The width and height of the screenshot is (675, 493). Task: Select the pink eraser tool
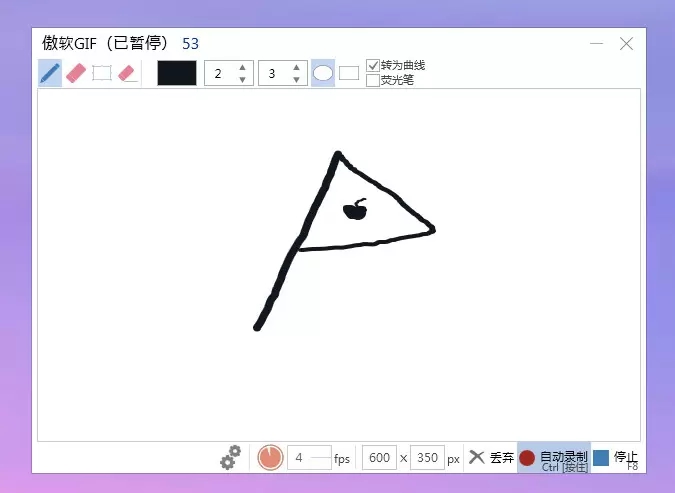coord(76,73)
